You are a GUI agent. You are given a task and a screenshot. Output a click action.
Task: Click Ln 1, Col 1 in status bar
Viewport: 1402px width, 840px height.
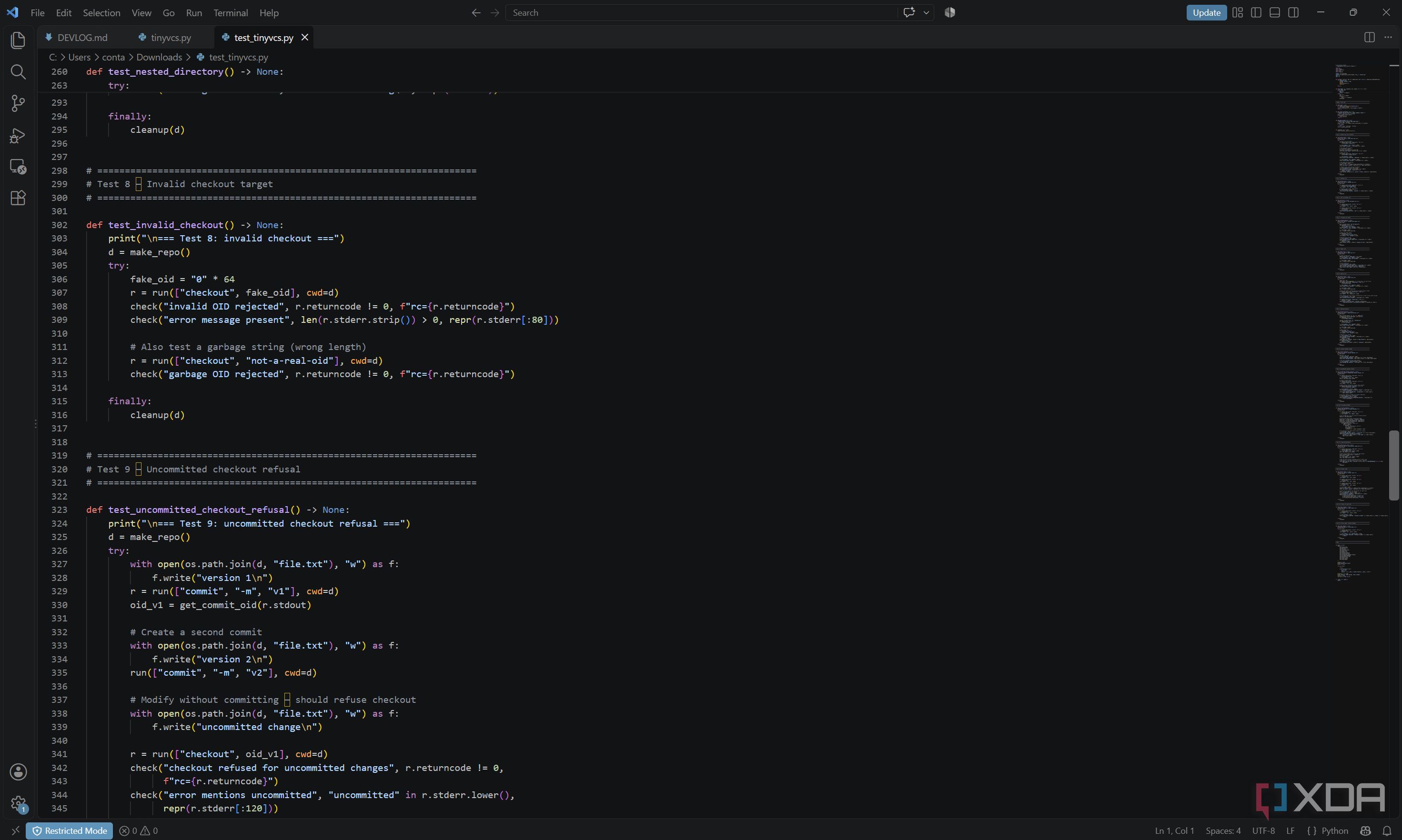click(1174, 830)
